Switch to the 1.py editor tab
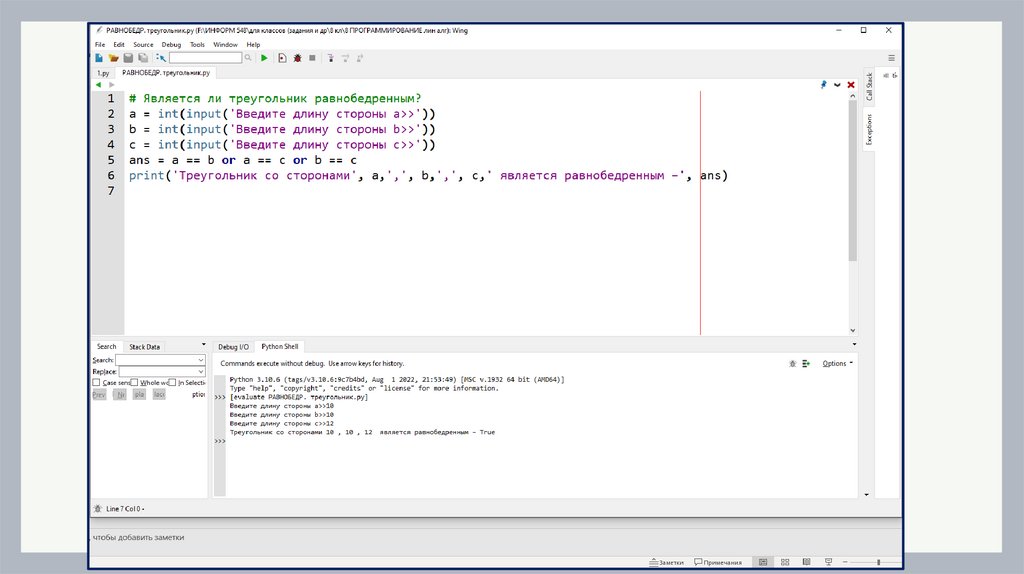Viewport: 1024px width, 574px height. [x=102, y=73]
